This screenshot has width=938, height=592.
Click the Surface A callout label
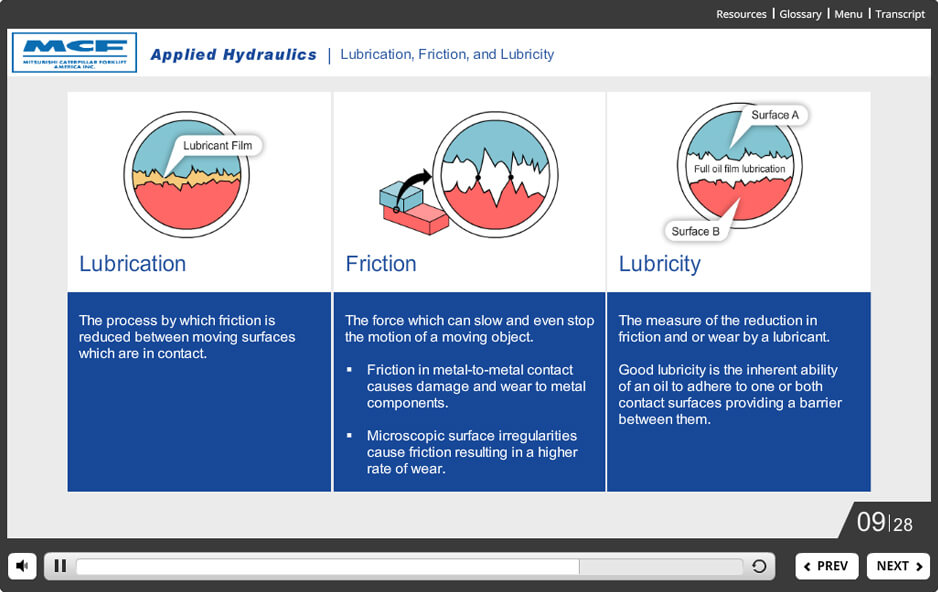[775, 115]
